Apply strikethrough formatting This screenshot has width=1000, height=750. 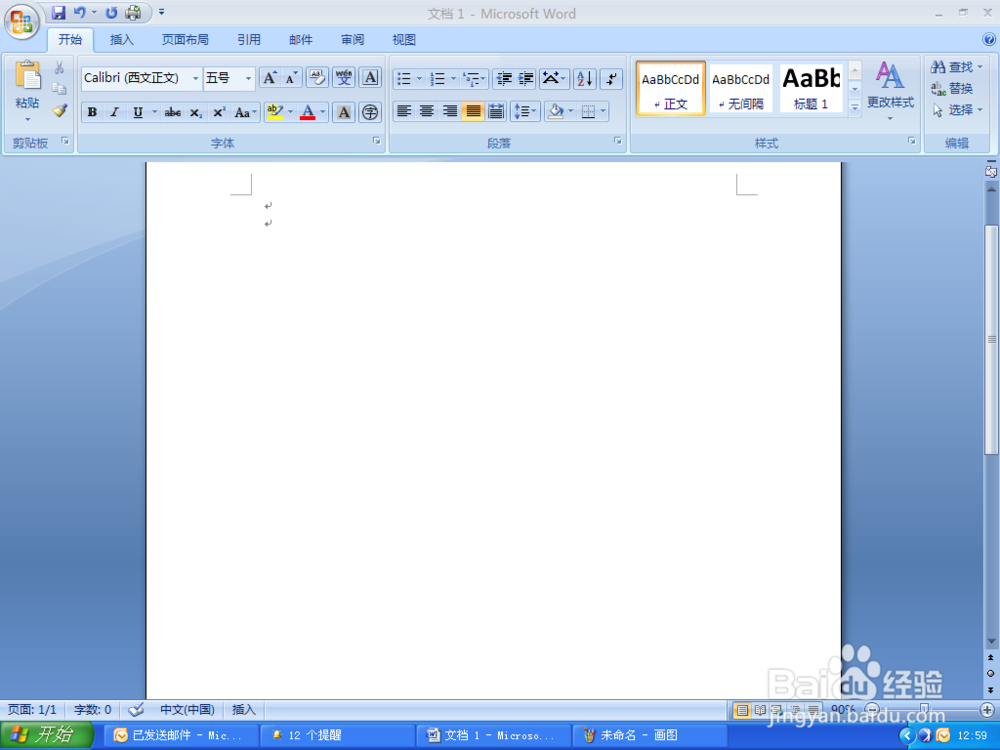[173, 112]
